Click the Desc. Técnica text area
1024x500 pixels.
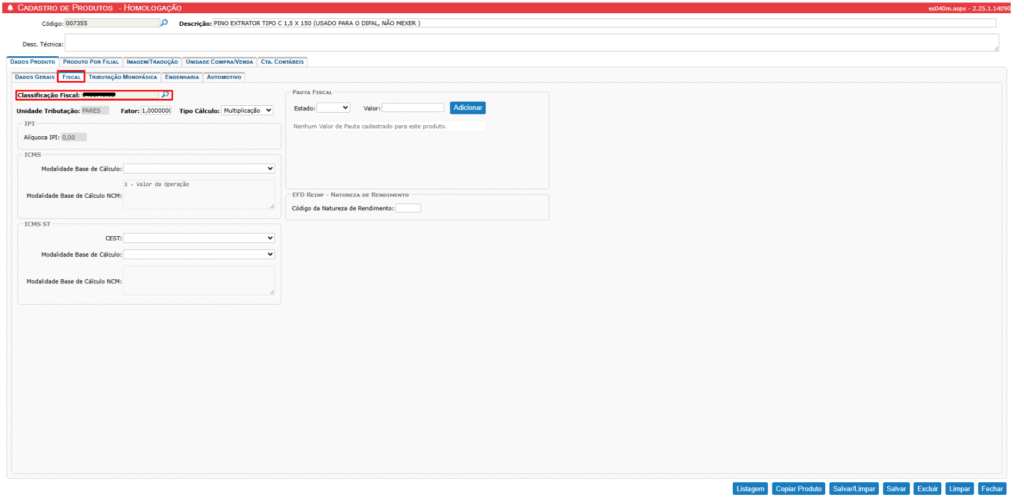530,43
